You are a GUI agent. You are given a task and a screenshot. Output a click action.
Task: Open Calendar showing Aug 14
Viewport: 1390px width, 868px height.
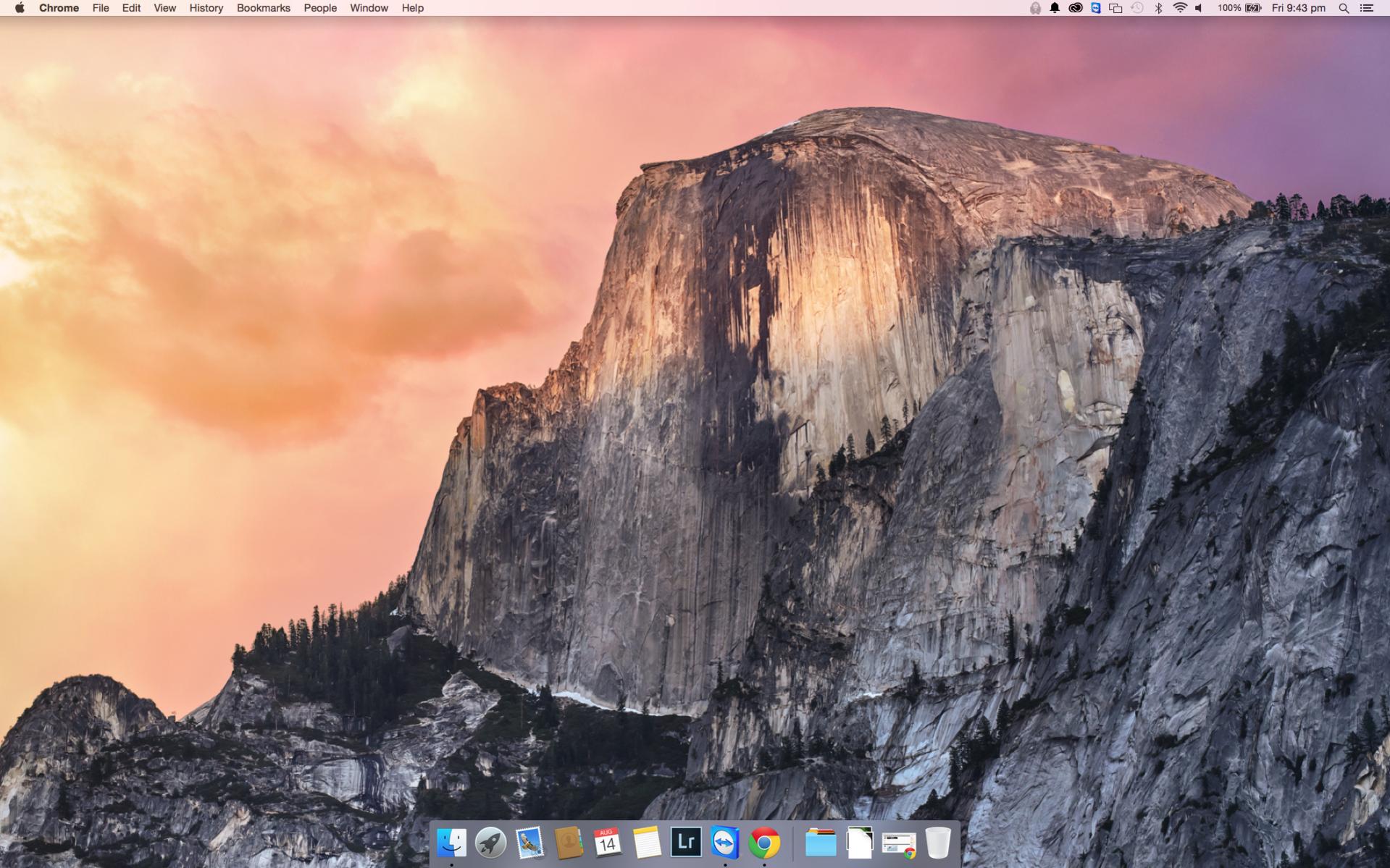pyautogui.click(x=607, y=843)
